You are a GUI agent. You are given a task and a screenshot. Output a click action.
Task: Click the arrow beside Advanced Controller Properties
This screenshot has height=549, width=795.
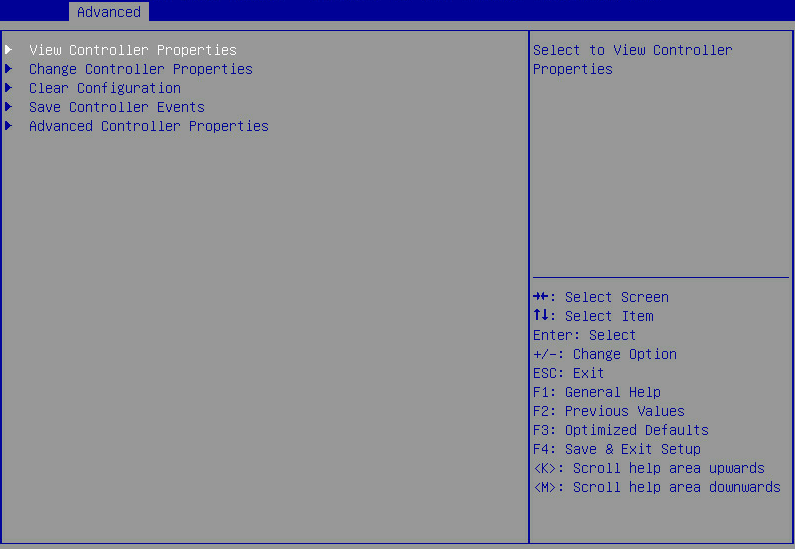tap(9, 125)
